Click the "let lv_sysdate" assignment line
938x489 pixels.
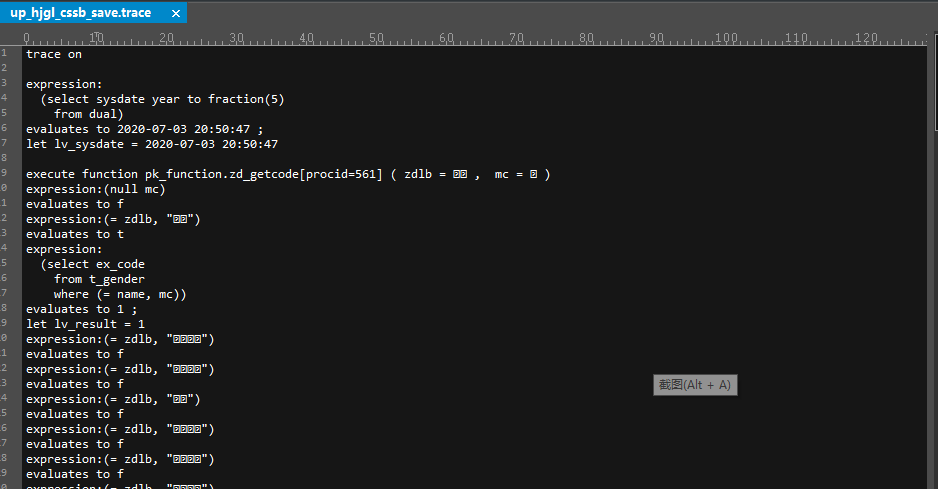(152, 144)
